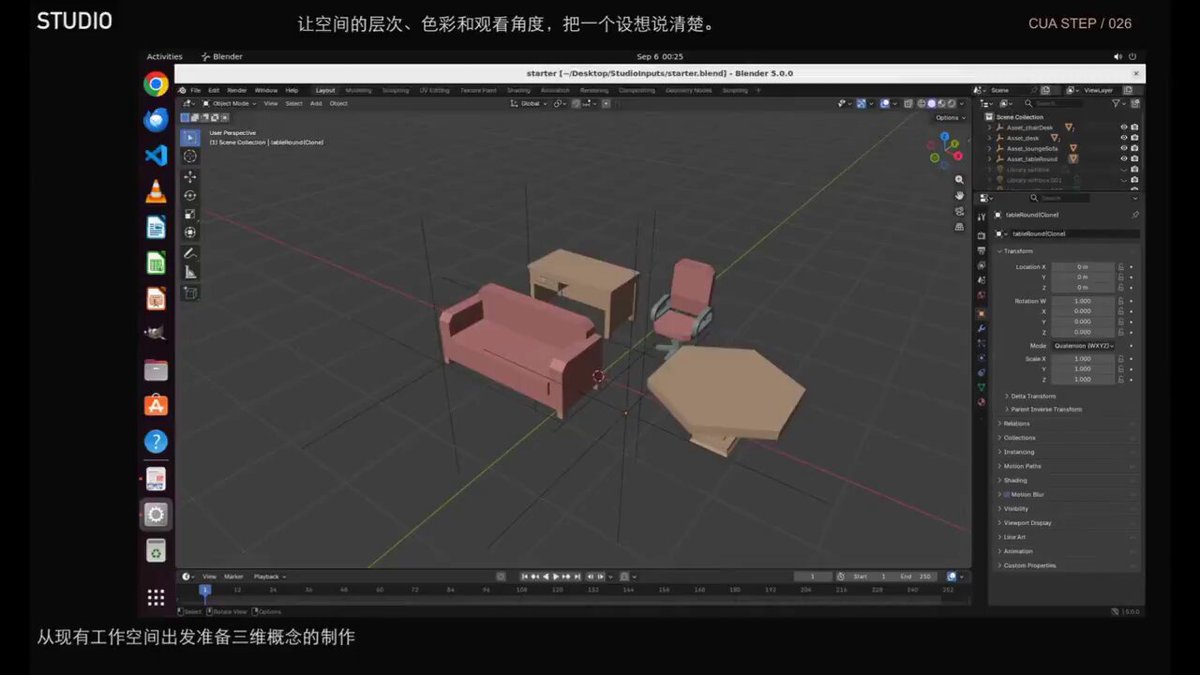Screen dimensions: 1200x675
Task: Click Activities in the top bar
Action: point(165,57)
